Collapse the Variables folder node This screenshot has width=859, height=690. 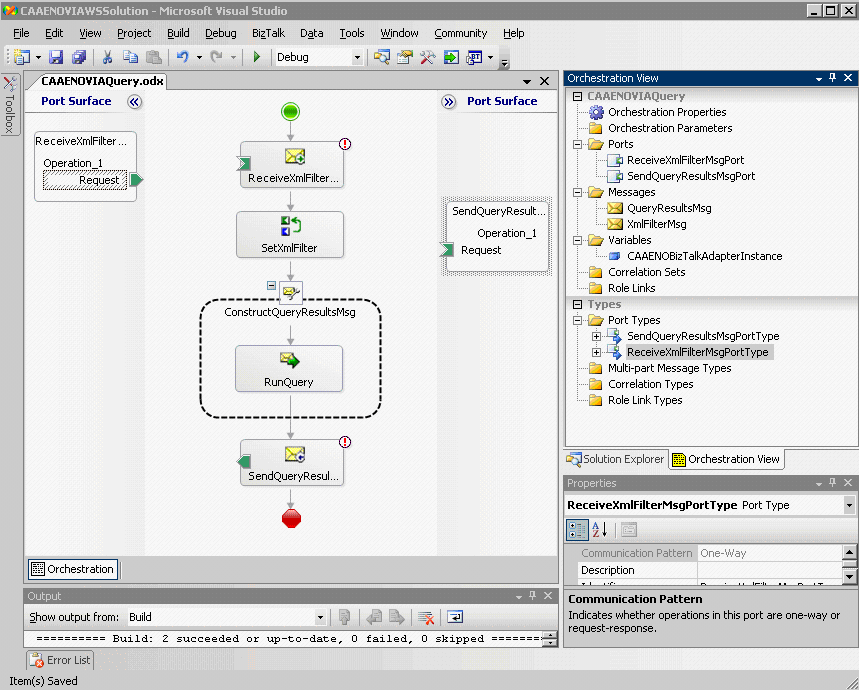[x=577, y=240]
